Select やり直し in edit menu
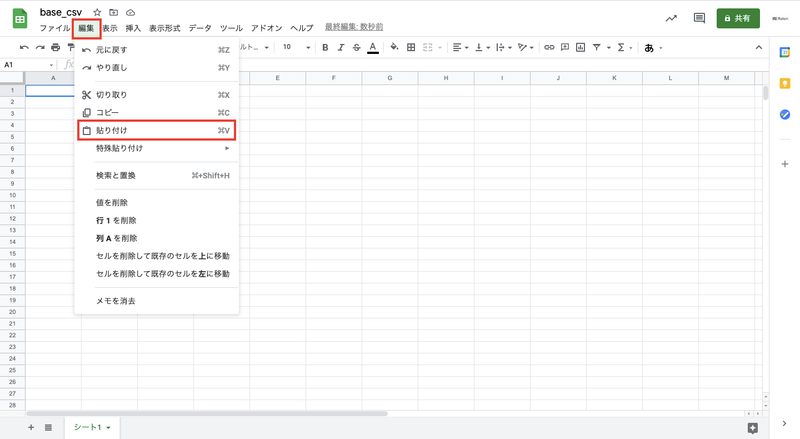The height and width of the screenshot is (439, 800). (157, 67)
